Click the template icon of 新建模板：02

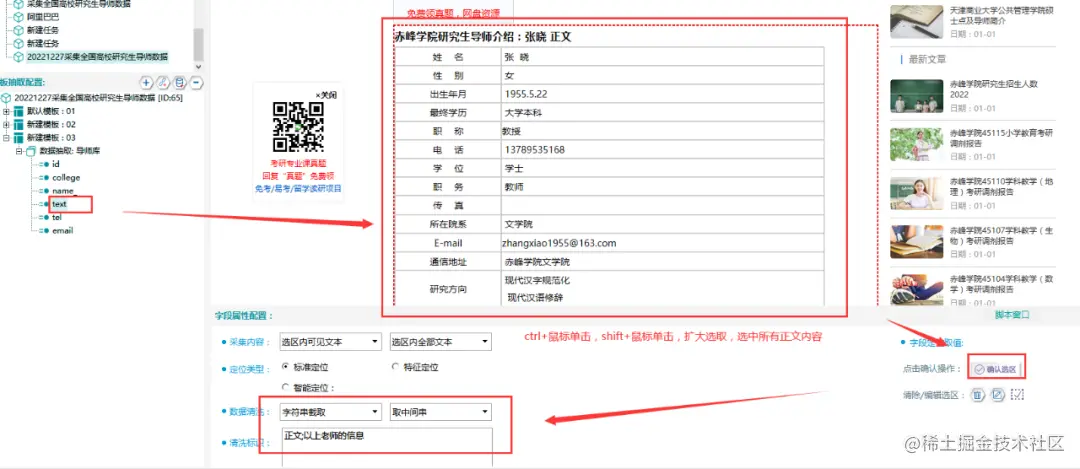point(19,125)
